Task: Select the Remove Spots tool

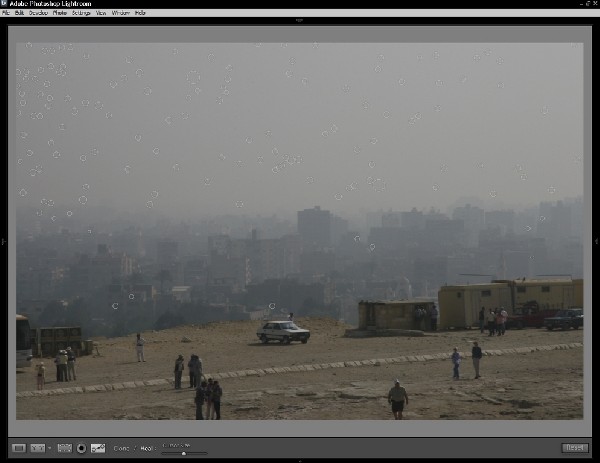Action: pos(98,448)
